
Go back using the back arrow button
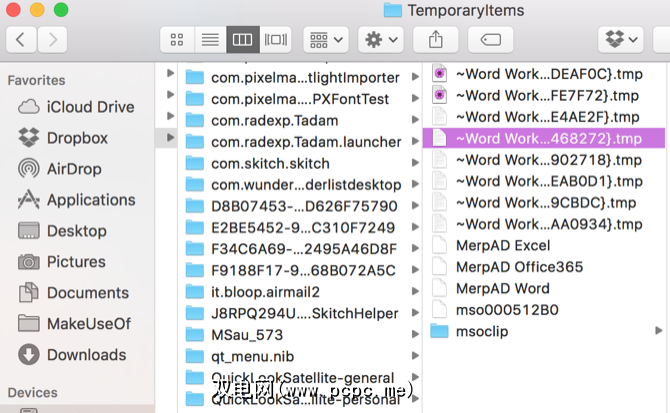[x=21, y=40]
